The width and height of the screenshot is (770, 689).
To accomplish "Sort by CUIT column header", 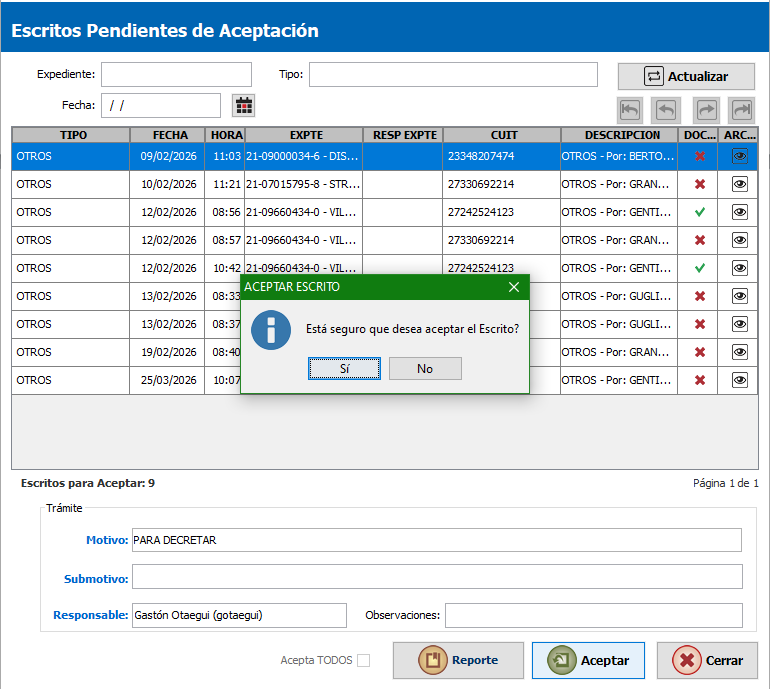I will (x=501, y=135).
